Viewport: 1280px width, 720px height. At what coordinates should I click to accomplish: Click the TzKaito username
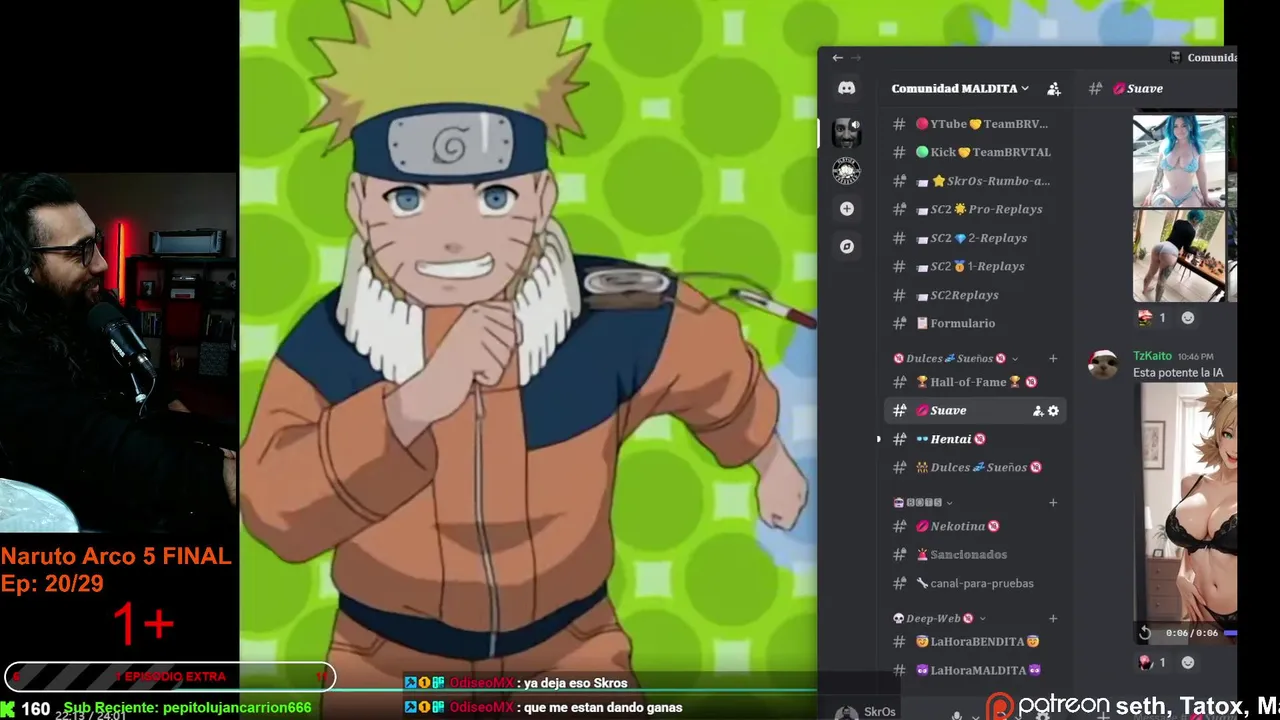click(x=1152, y=356)
